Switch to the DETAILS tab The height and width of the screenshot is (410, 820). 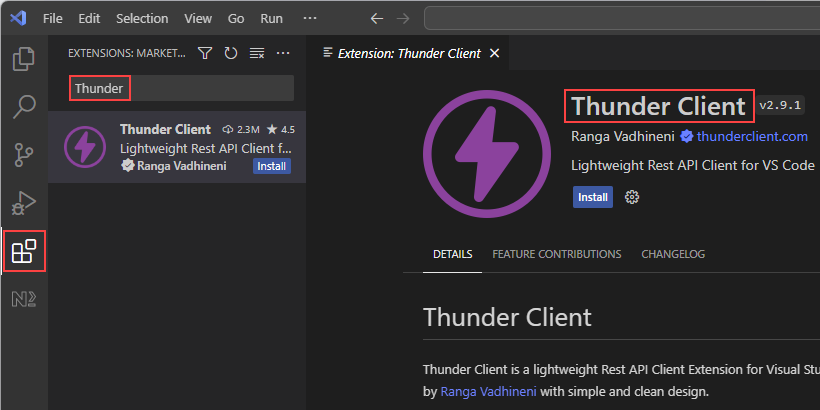[452, 254]
